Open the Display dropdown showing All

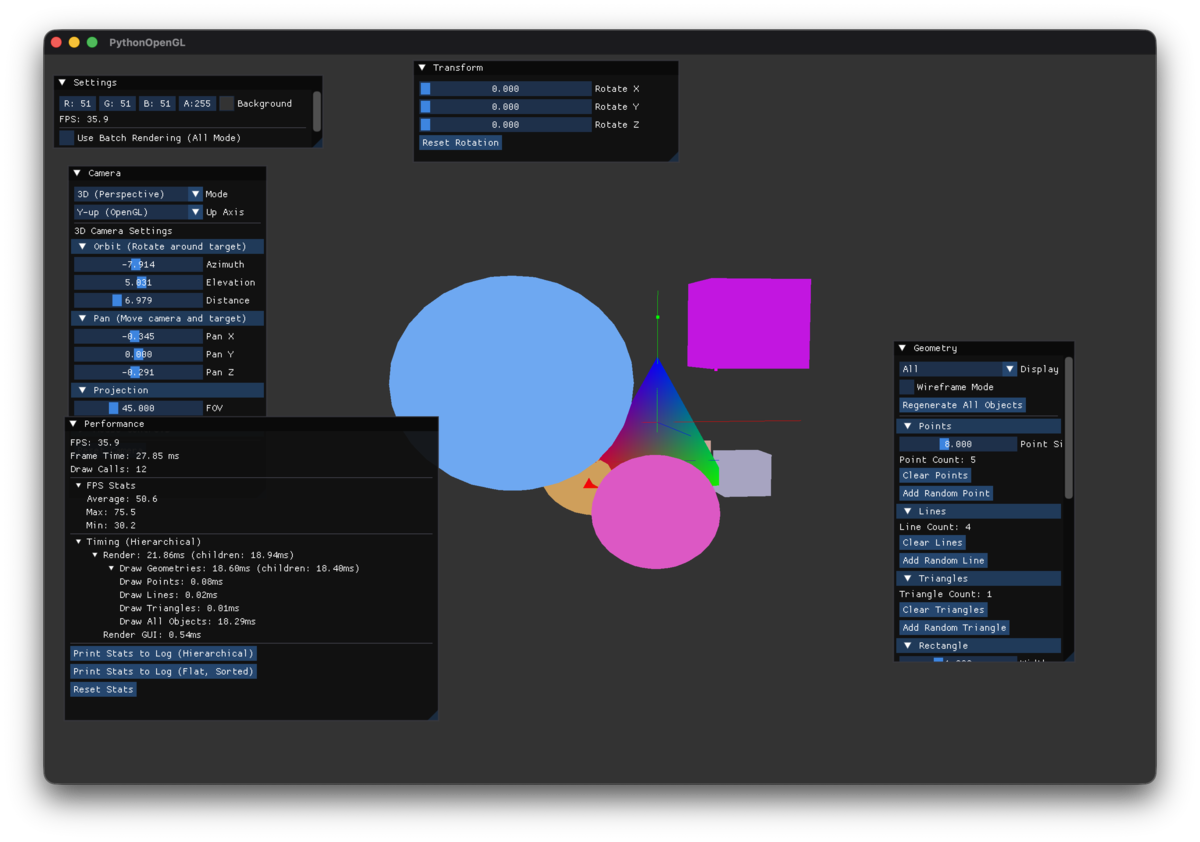[958, 369]
